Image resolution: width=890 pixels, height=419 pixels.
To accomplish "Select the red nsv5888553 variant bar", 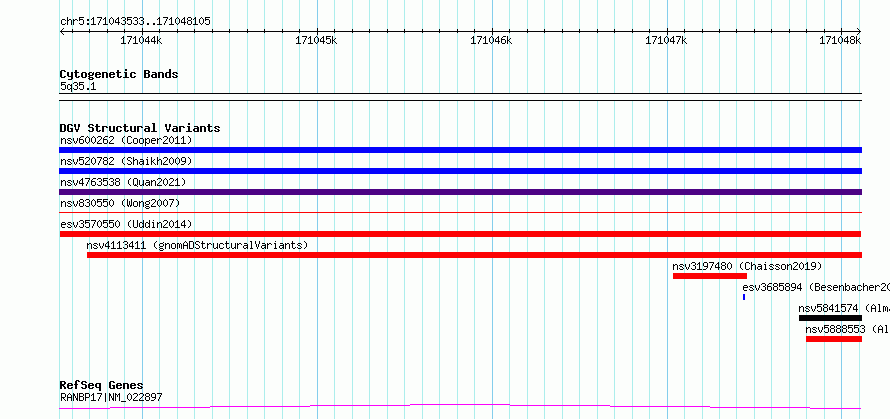I will 834,339.
